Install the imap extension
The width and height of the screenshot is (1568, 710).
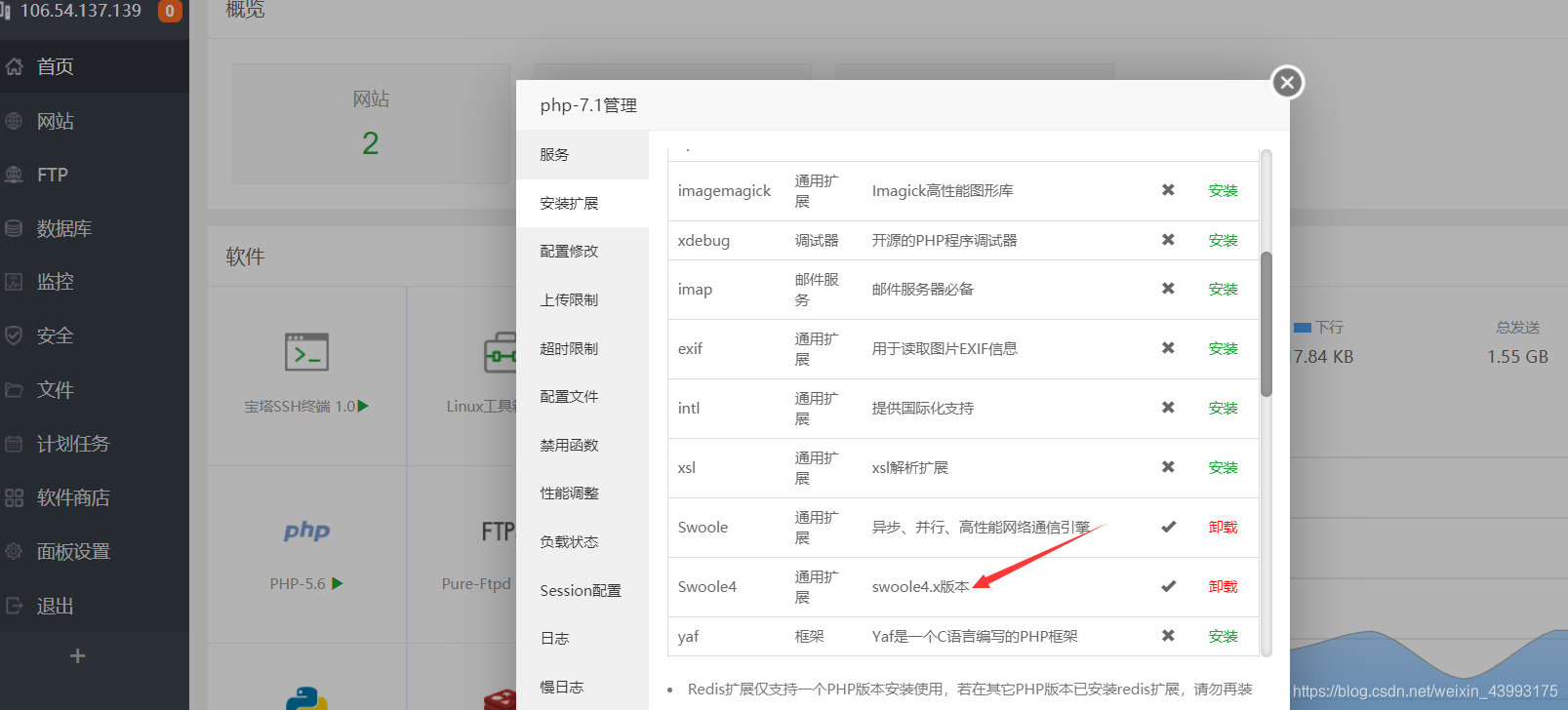click(x=1223, y=290)
